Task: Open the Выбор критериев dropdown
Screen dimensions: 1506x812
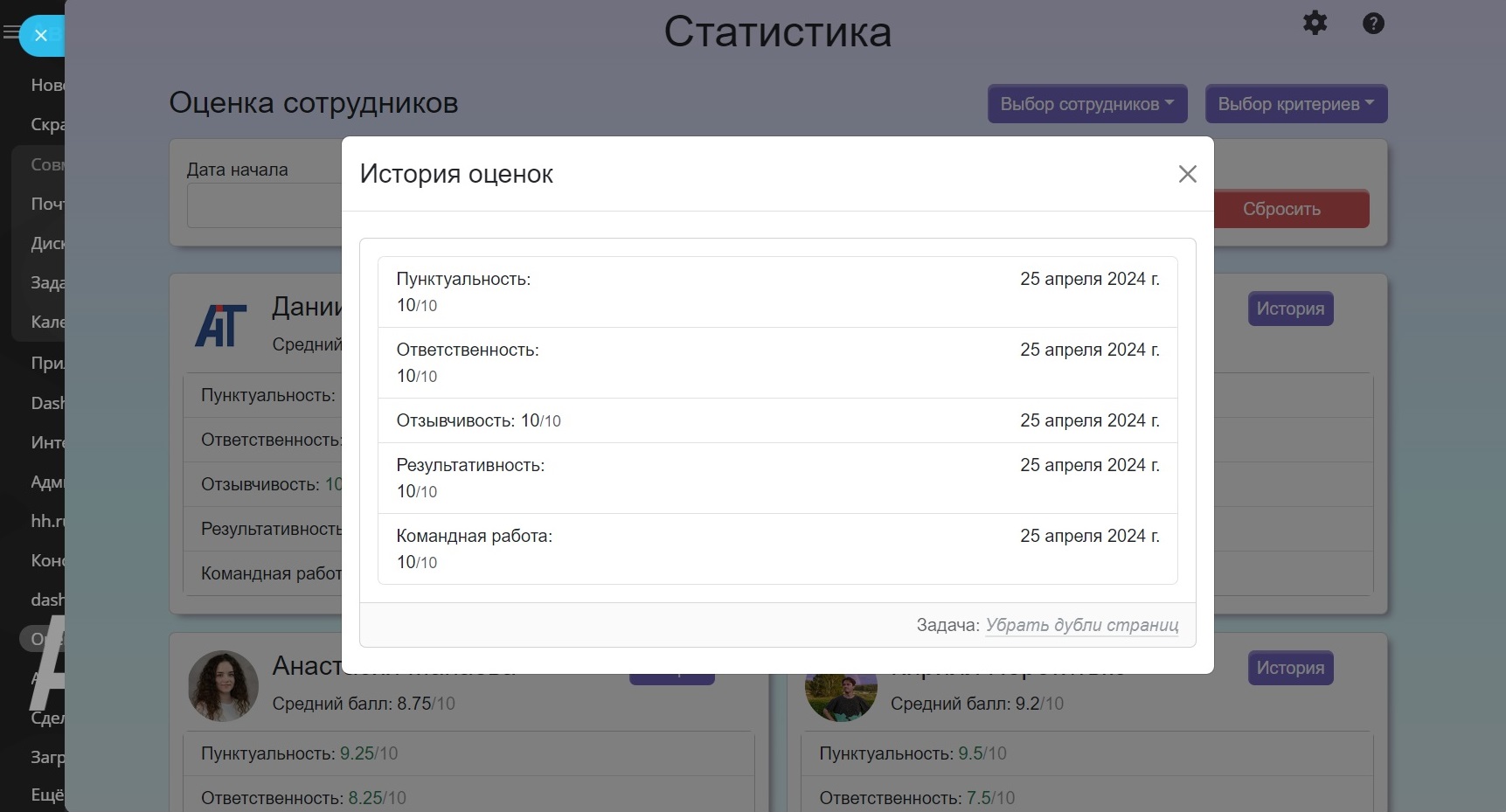Action: (x=1295, y=104)
